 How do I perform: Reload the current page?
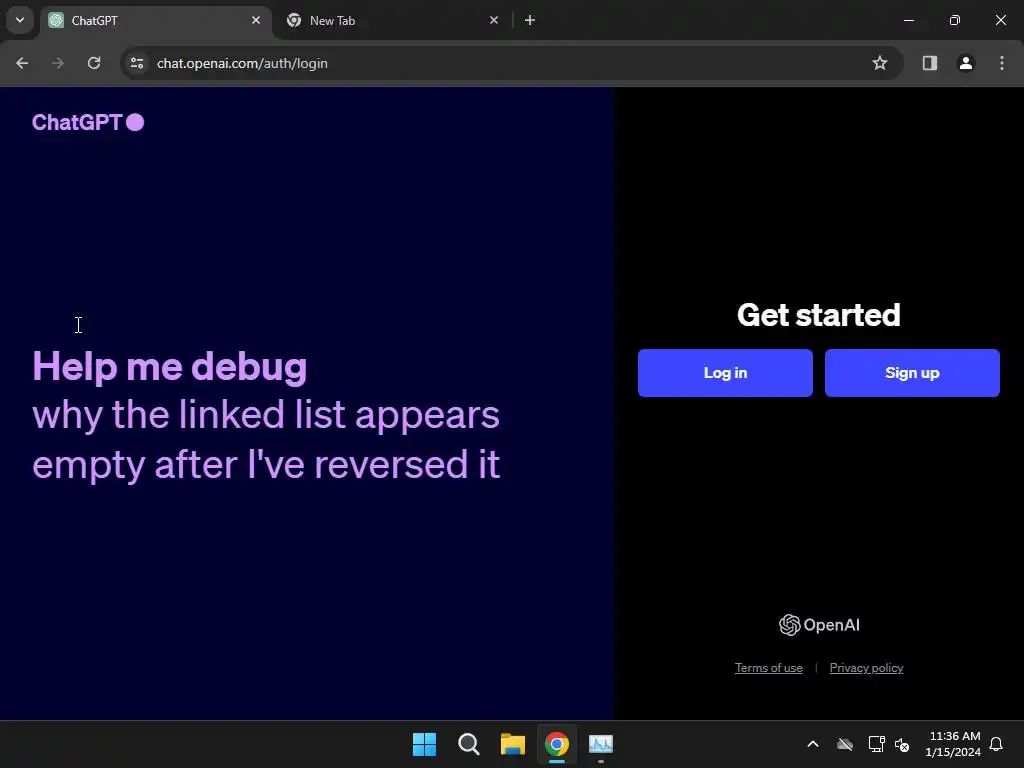pos(94,63)
